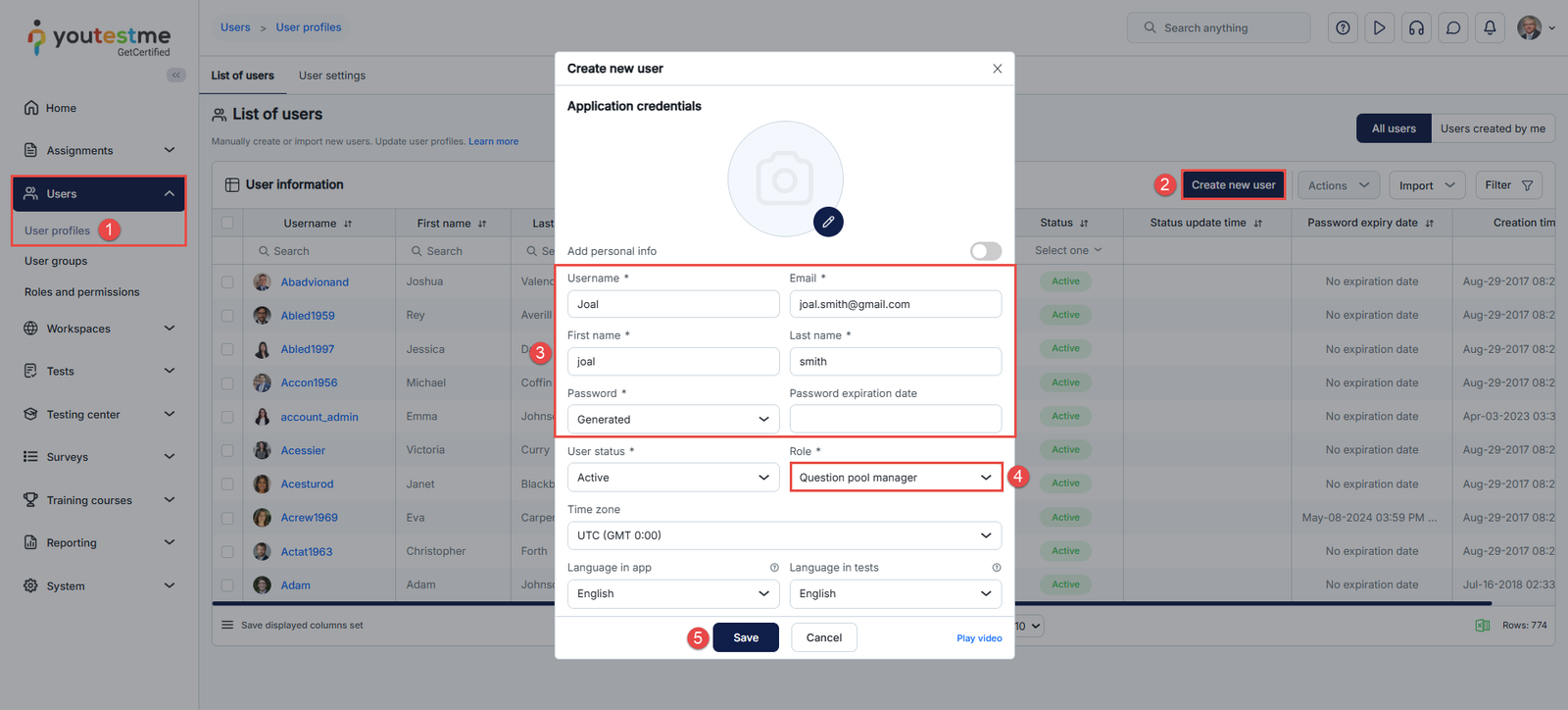Open the help question mark icon
1568x710 pixels.
tap(1343, 27)
